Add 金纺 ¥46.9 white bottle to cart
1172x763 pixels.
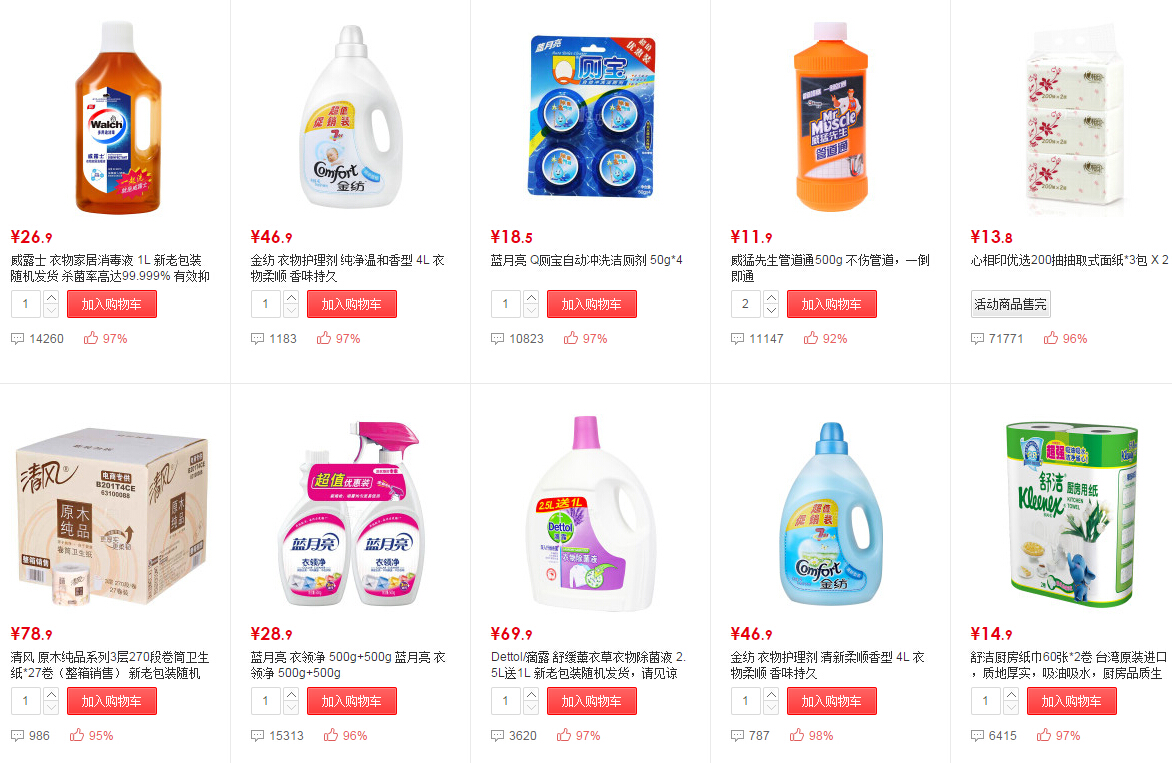351,304
